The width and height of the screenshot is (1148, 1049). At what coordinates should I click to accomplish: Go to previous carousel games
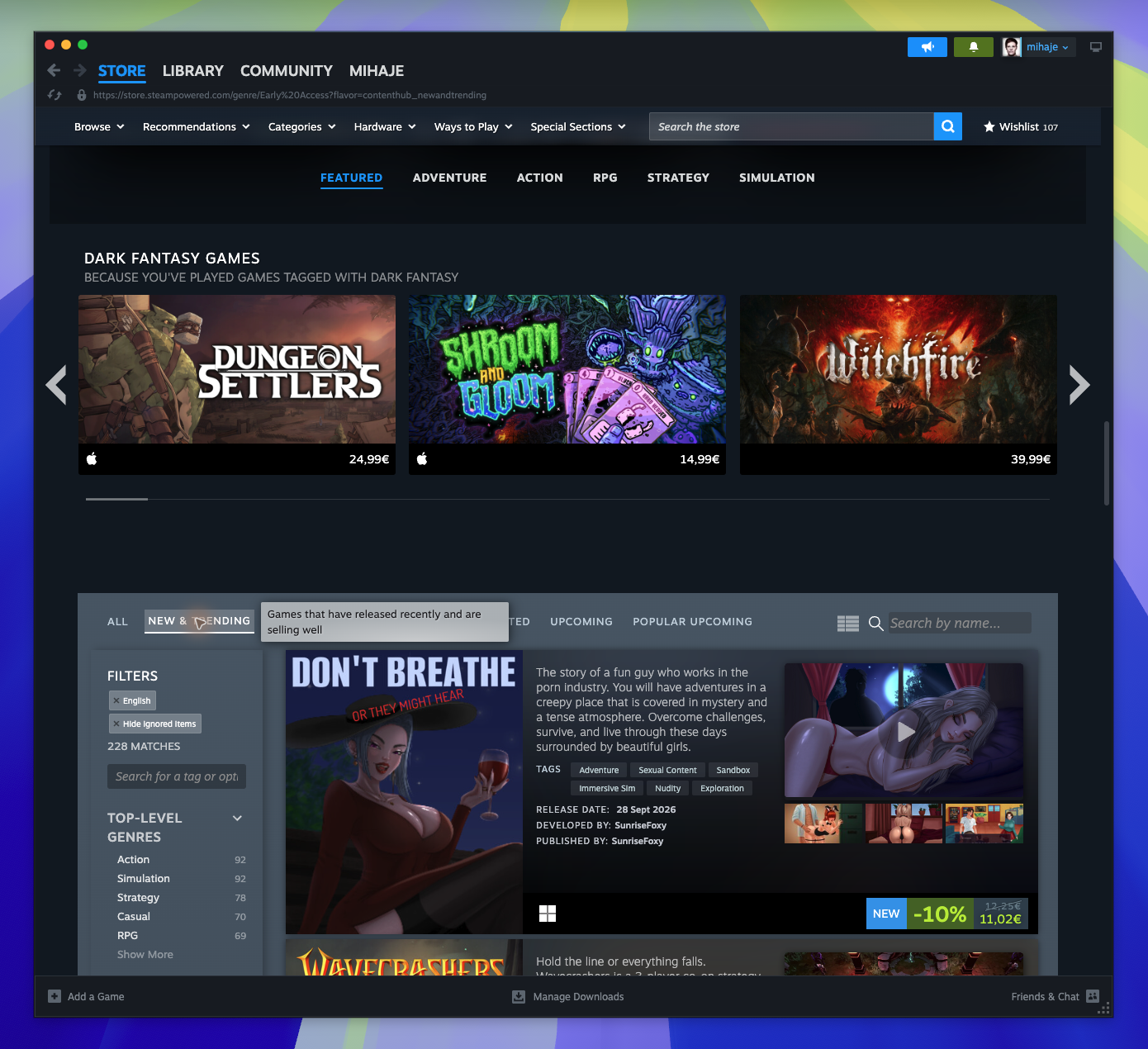tap(56, 385)
